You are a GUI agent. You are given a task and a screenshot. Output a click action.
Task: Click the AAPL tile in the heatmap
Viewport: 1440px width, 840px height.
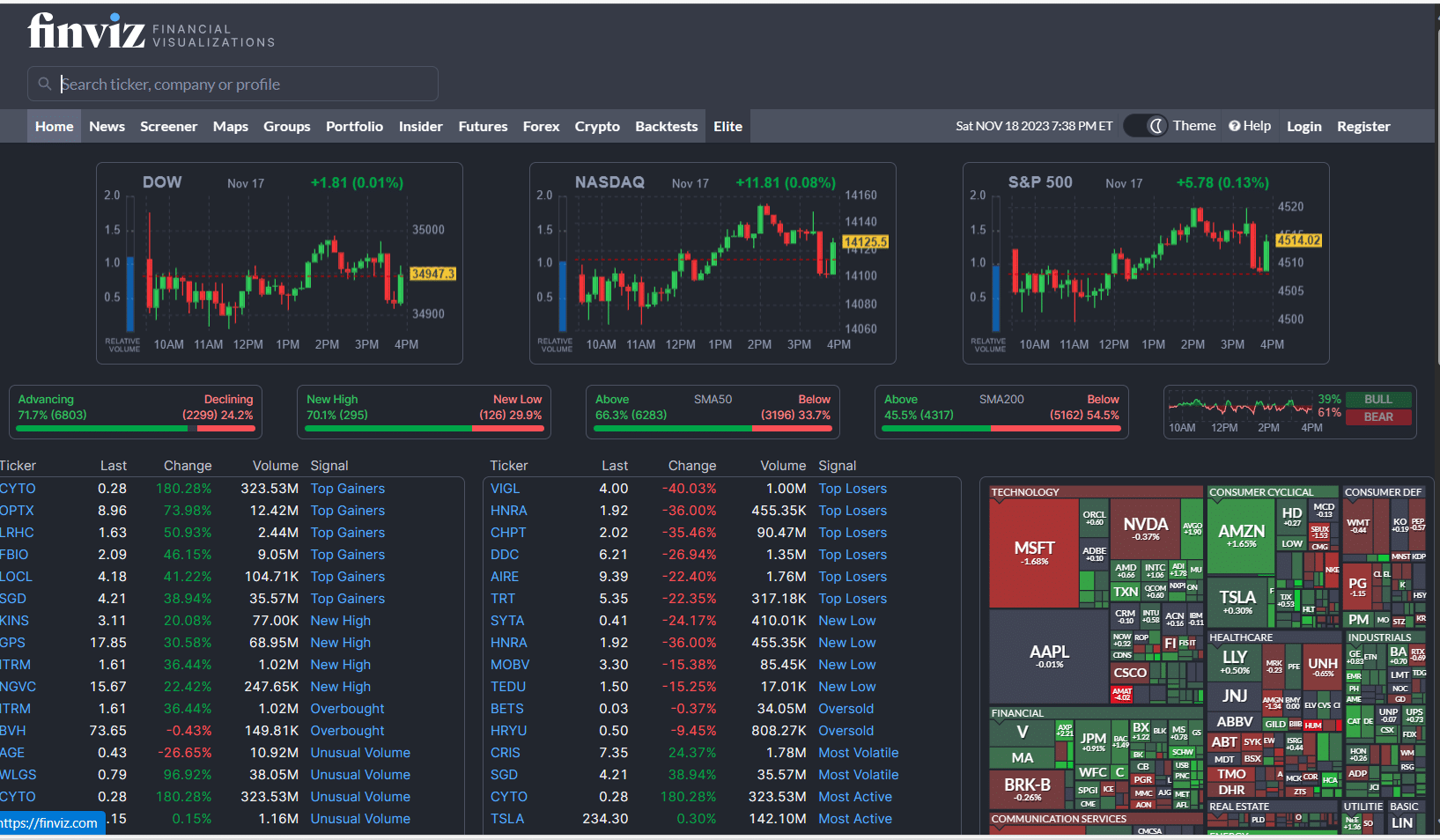coord(1049,656)
